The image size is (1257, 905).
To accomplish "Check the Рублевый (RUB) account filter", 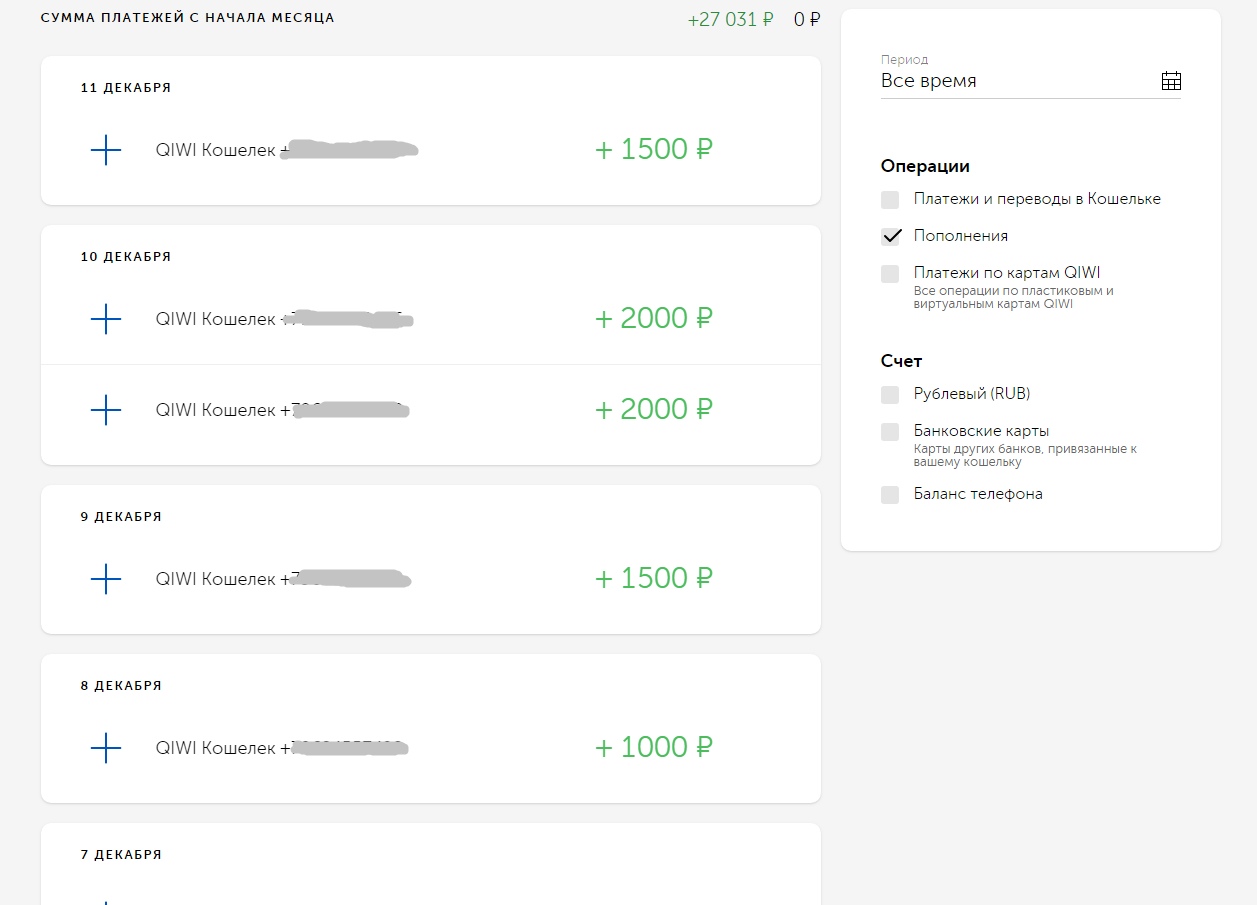I will (890, 395).
